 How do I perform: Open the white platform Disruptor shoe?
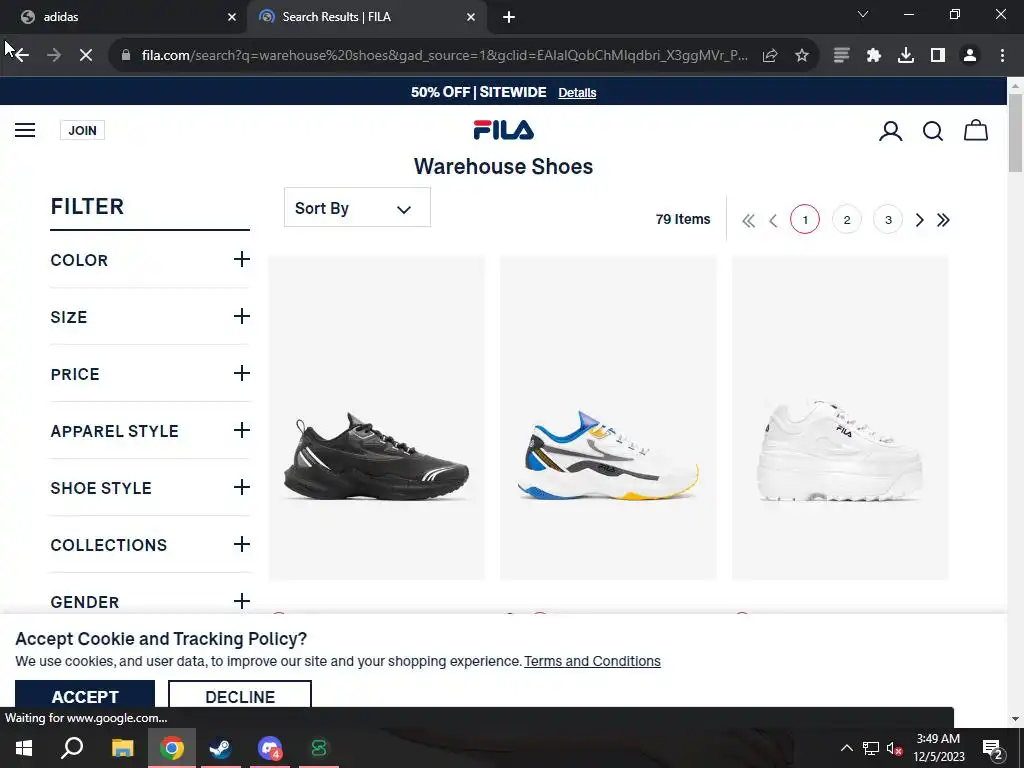(840, 418)
